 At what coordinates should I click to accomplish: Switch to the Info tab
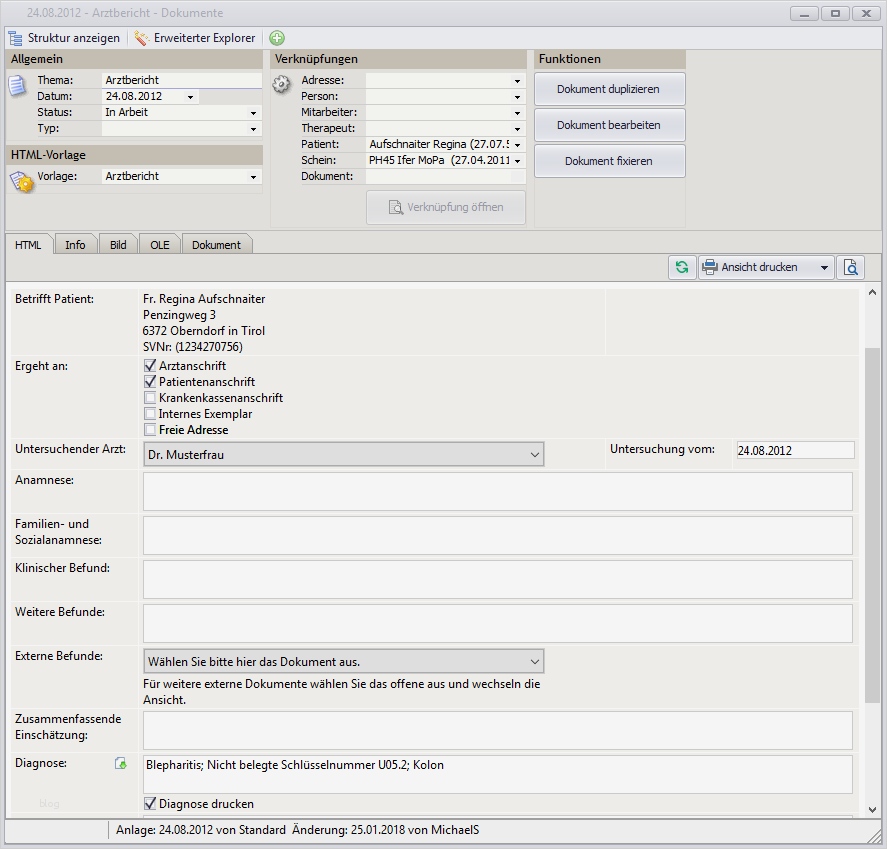pyautogui.click(x=75, y=245)
